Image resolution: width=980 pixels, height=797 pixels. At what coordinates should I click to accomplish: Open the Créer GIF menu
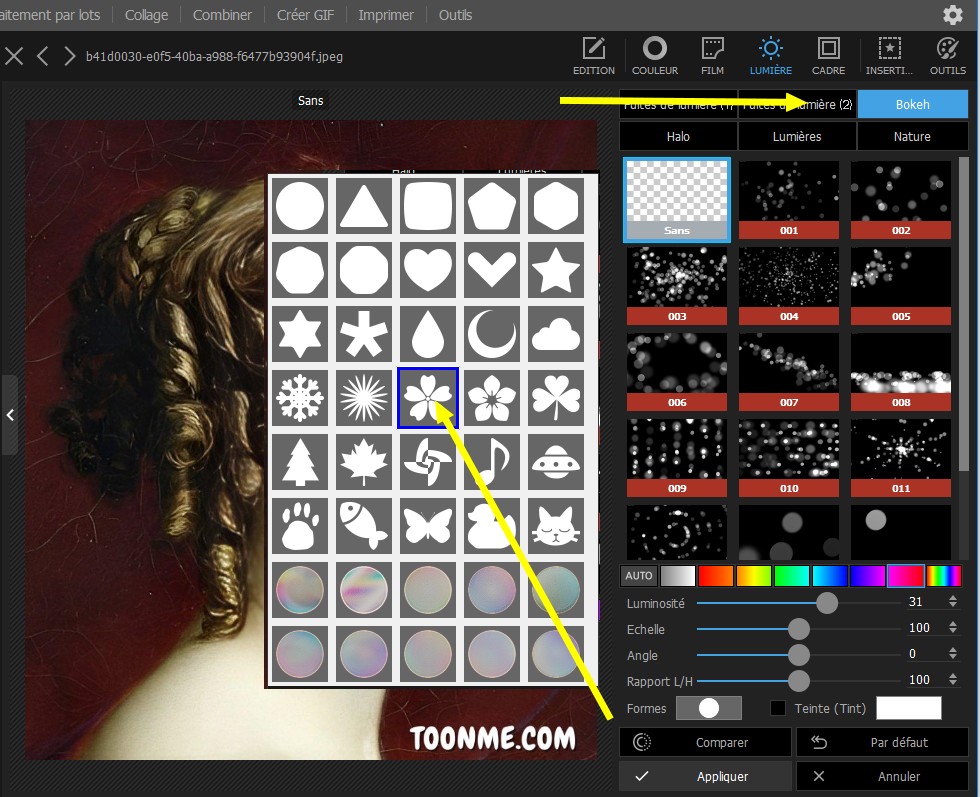tap(305, 15)
